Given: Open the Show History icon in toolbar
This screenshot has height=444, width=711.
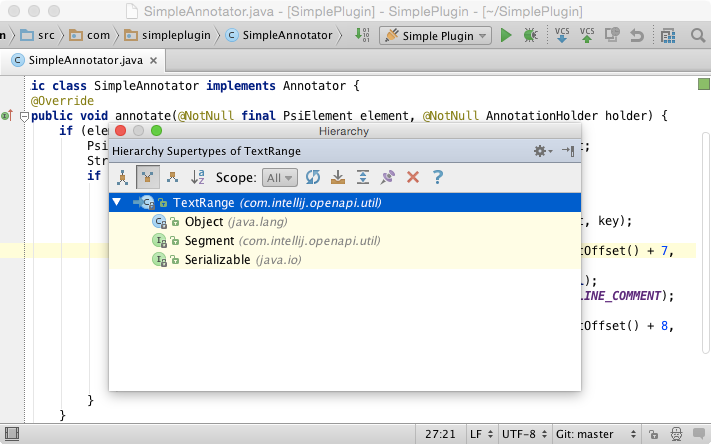Looking at the screenshot, I should (x=612, y=35).
